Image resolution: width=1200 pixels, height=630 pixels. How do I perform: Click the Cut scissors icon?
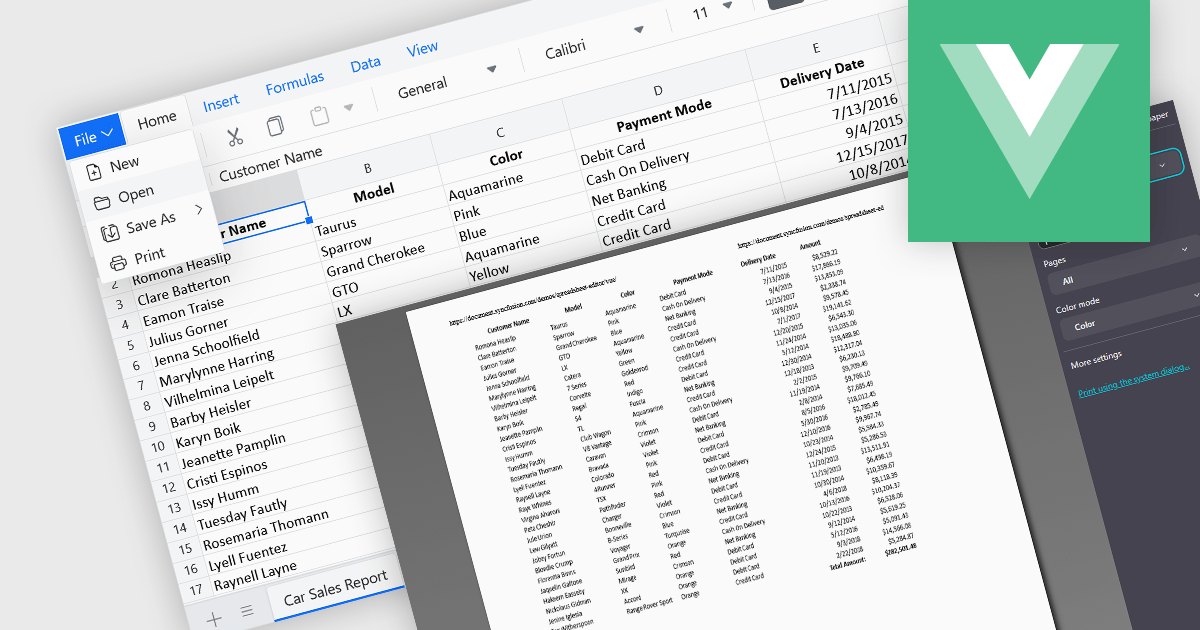[234, 136]
